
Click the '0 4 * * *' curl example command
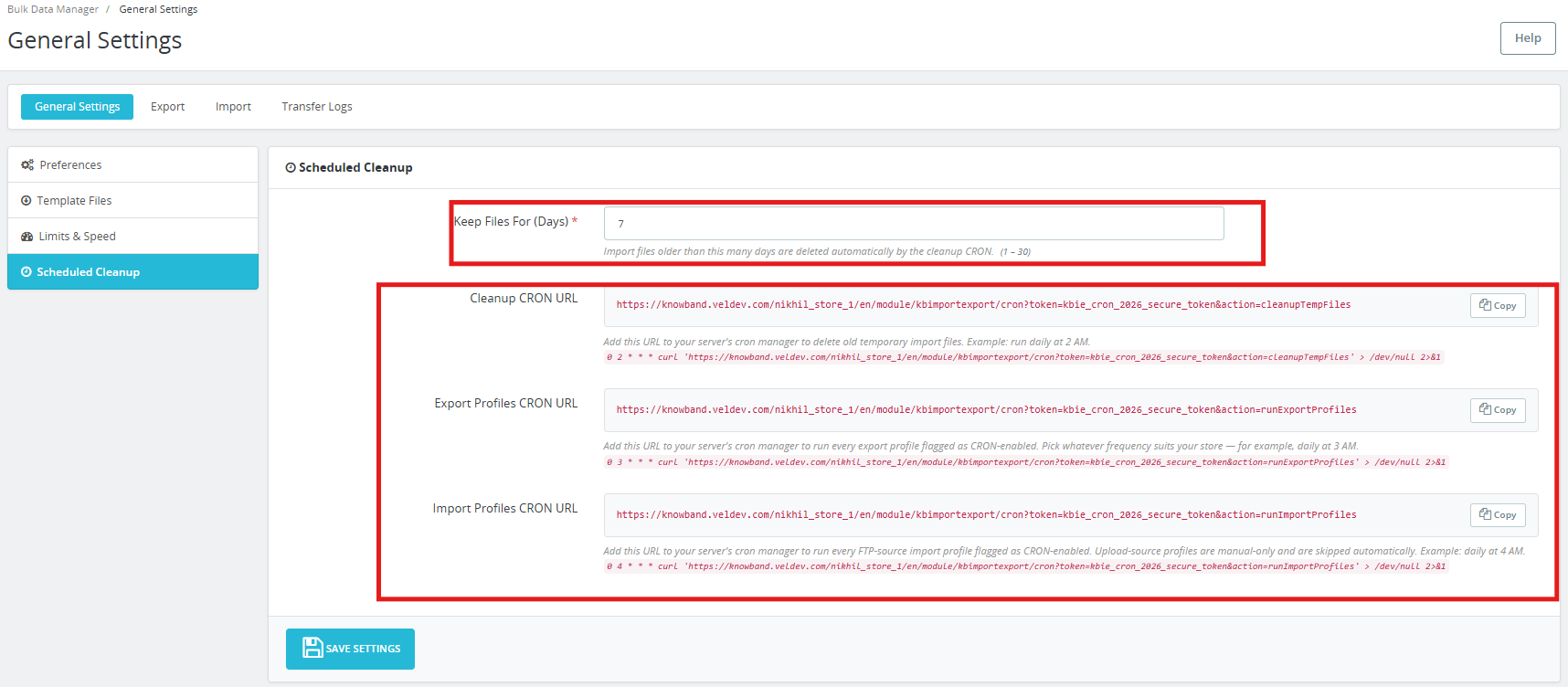point(1026,566)
